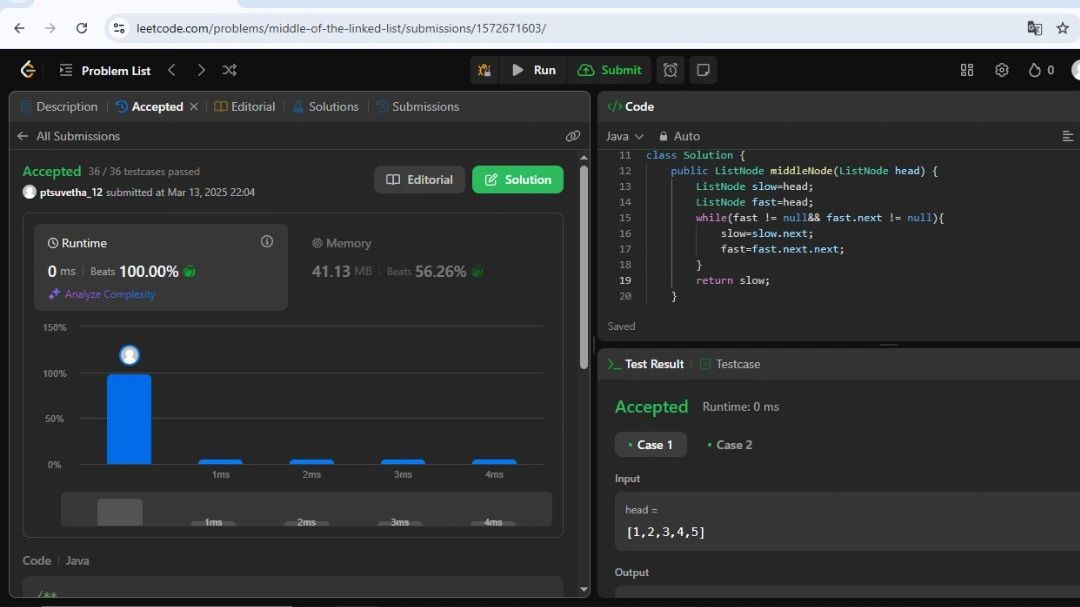Screen dimensions: 1080x607
Task: Place cursor on 'return slow;' line
Action: (733, 280)
